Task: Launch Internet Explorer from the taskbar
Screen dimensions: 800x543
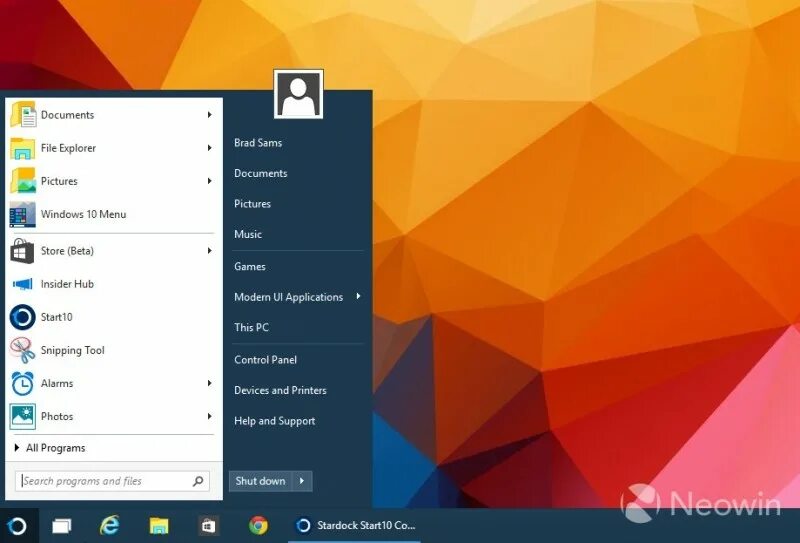Action: point(109,525)
